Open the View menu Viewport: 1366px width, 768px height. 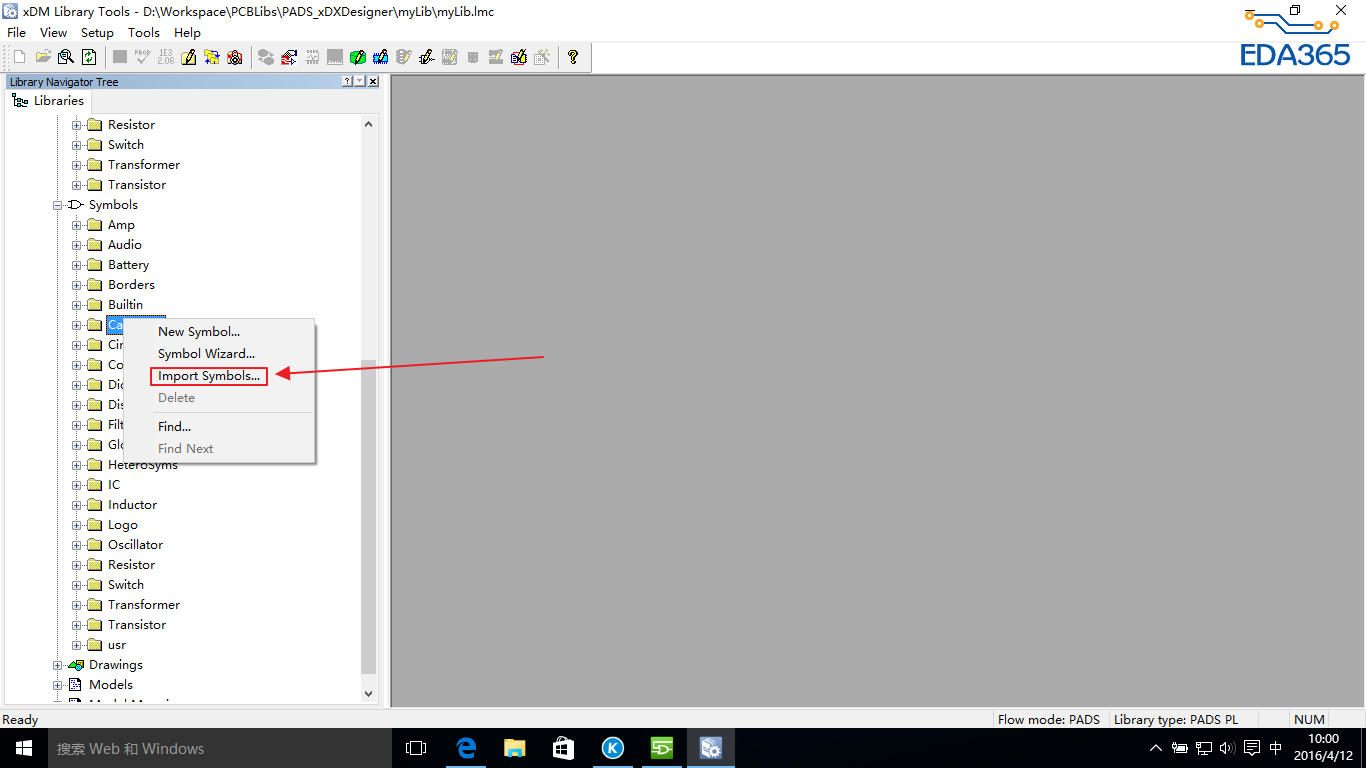tap(54, 33)
